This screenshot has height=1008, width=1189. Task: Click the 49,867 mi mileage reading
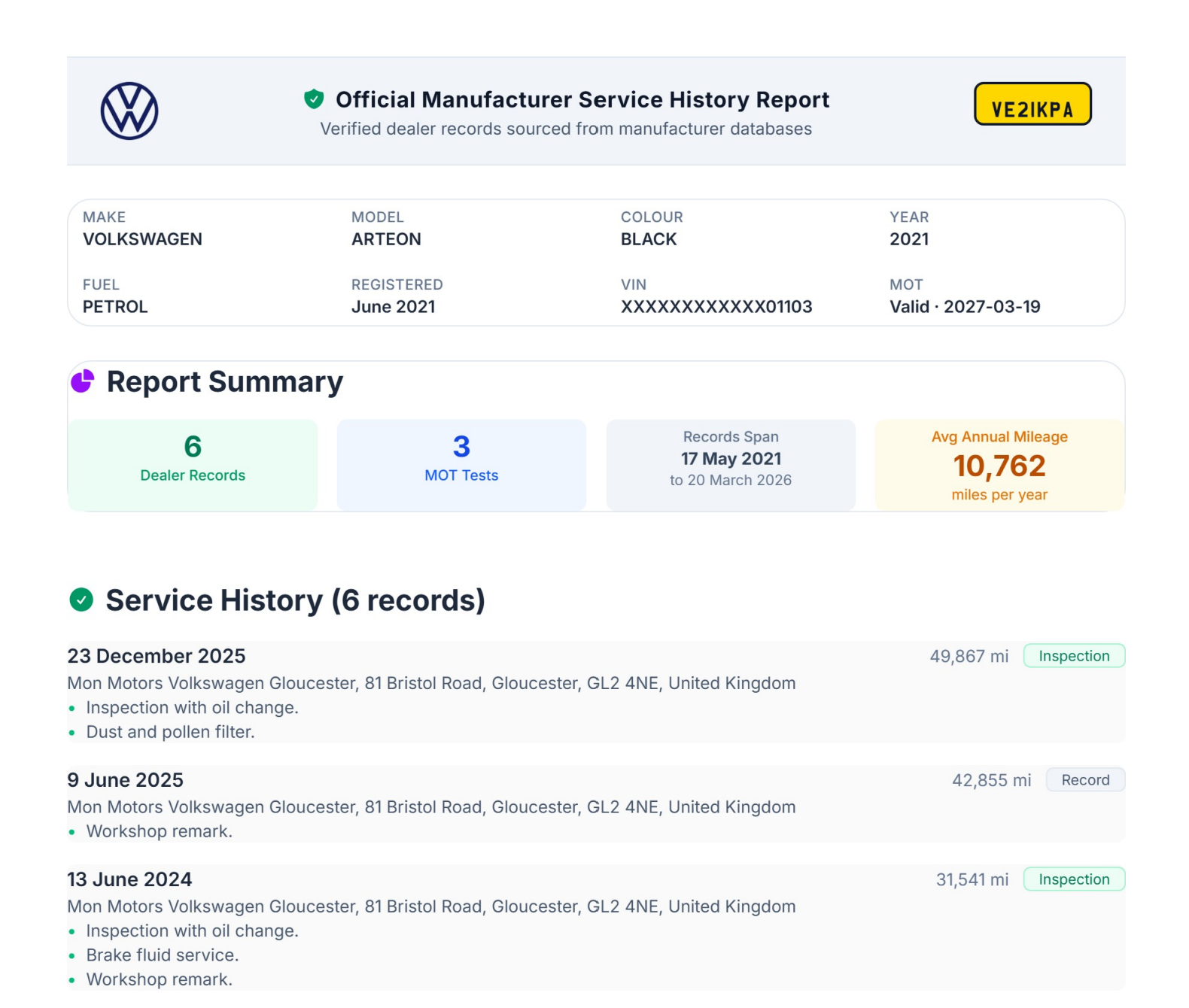(x=969, y=656)
